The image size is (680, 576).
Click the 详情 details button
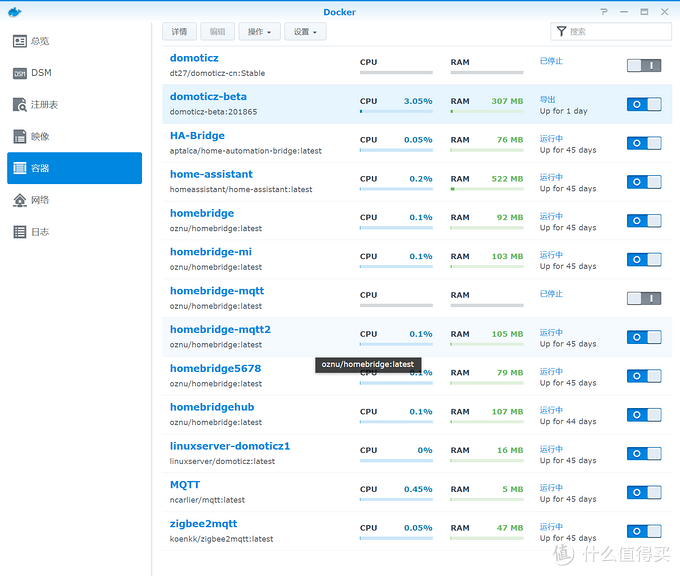click(x=179, y=32)
